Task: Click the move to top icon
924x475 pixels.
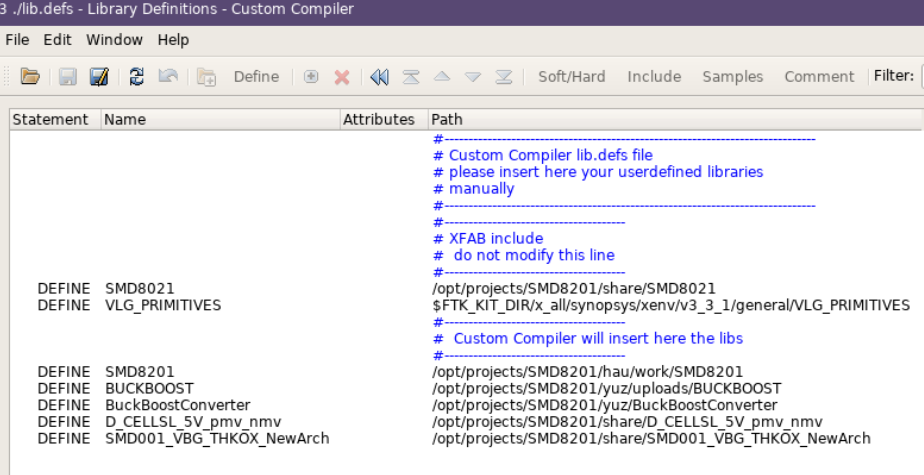Action: (x=411, y=77)
